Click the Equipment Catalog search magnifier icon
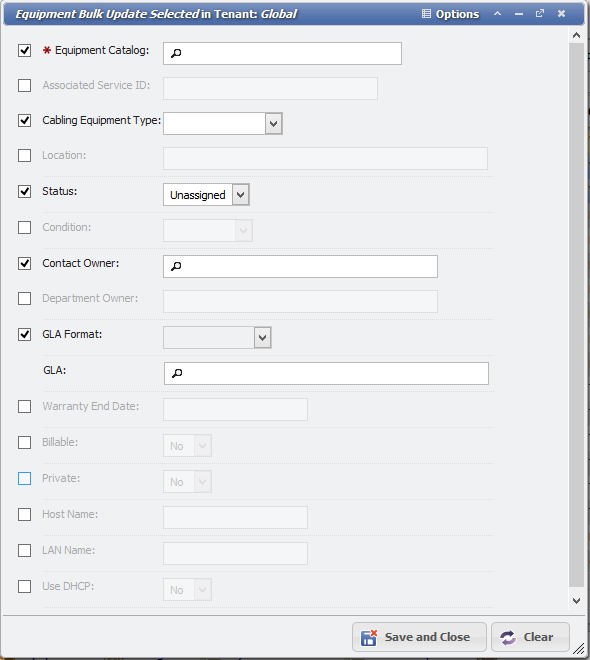The height and width of the screenshot is (660, 590). [176, 53]
